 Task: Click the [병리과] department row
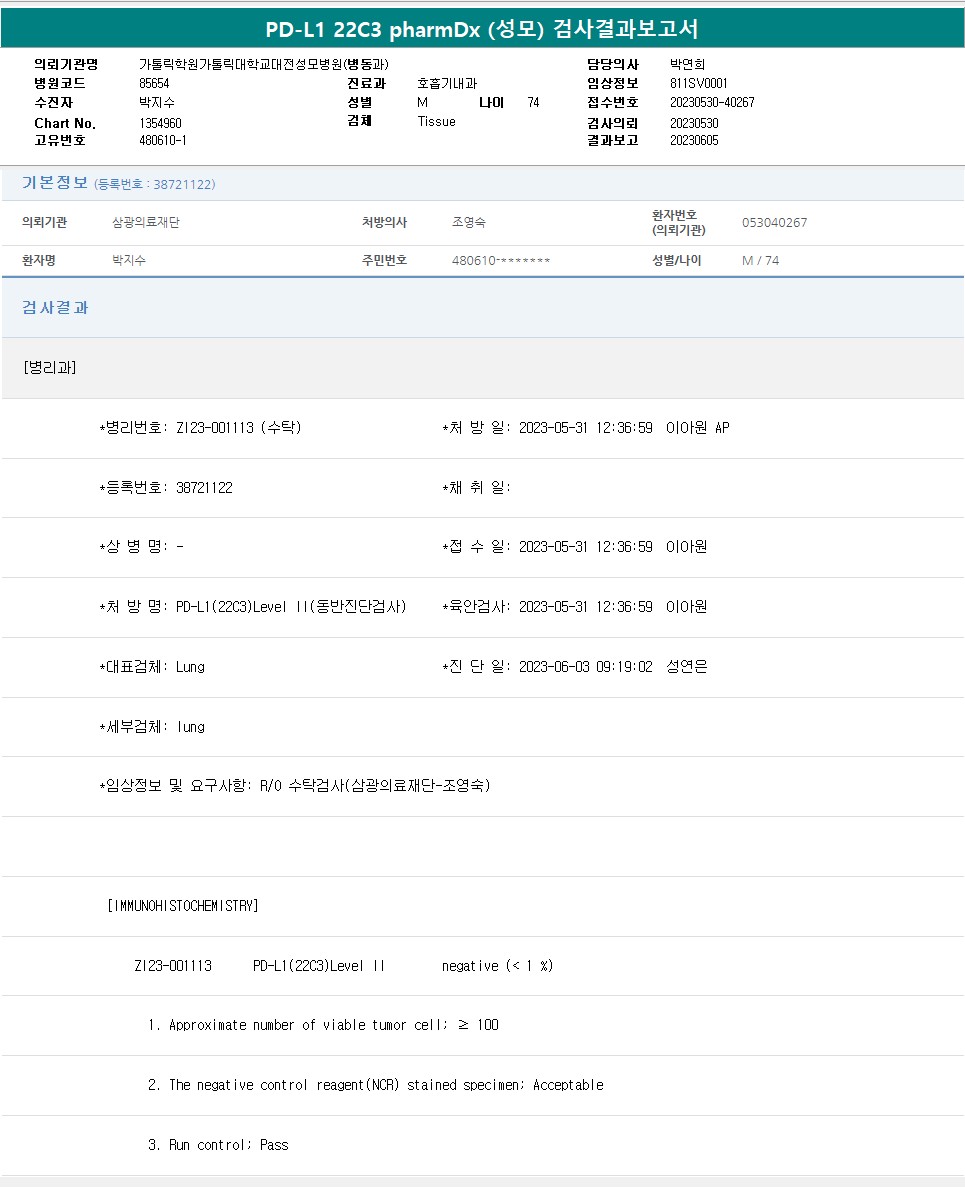click(49, 368)
